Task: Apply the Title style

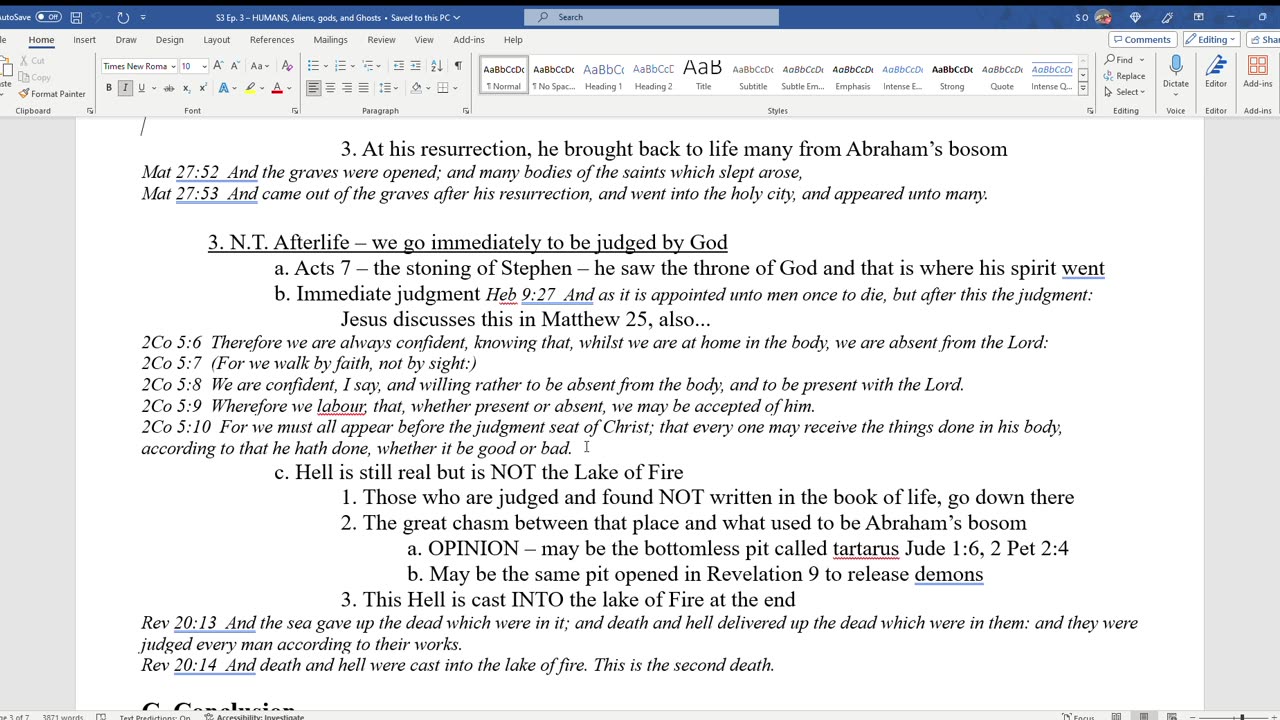Action: tap(703, 76)
